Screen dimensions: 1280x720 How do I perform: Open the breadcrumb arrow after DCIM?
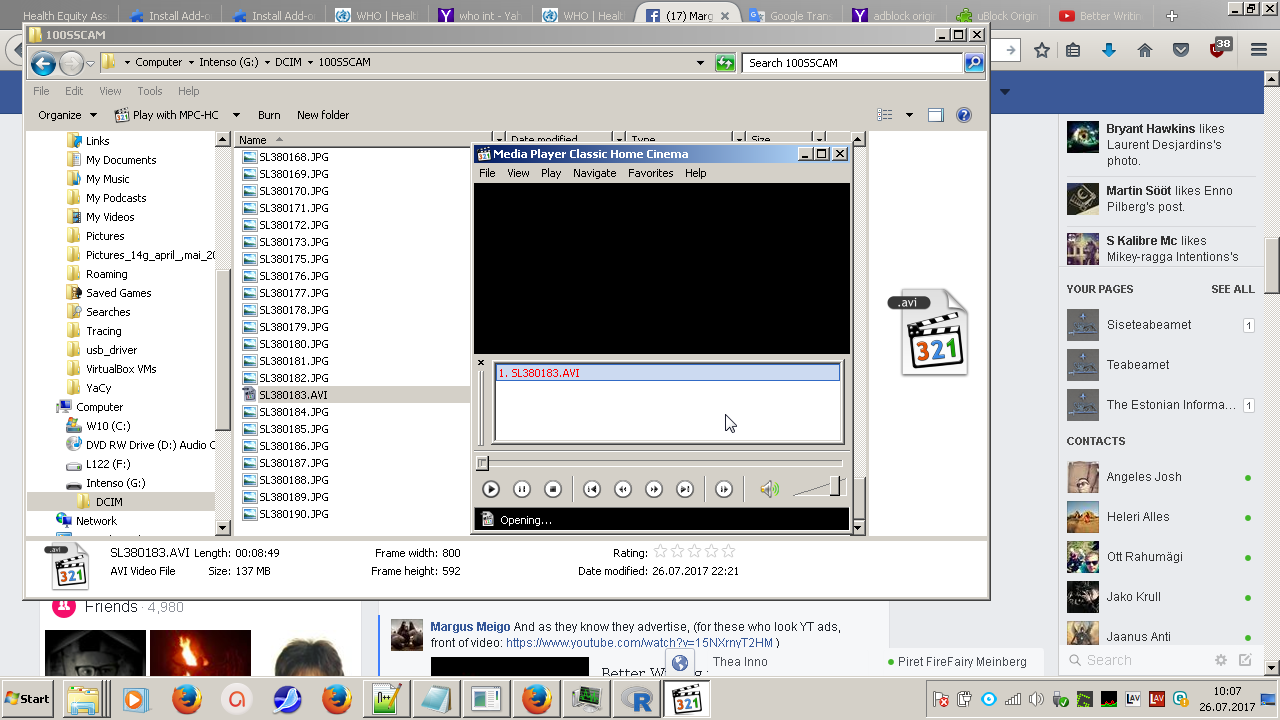(x=310, y=62)
